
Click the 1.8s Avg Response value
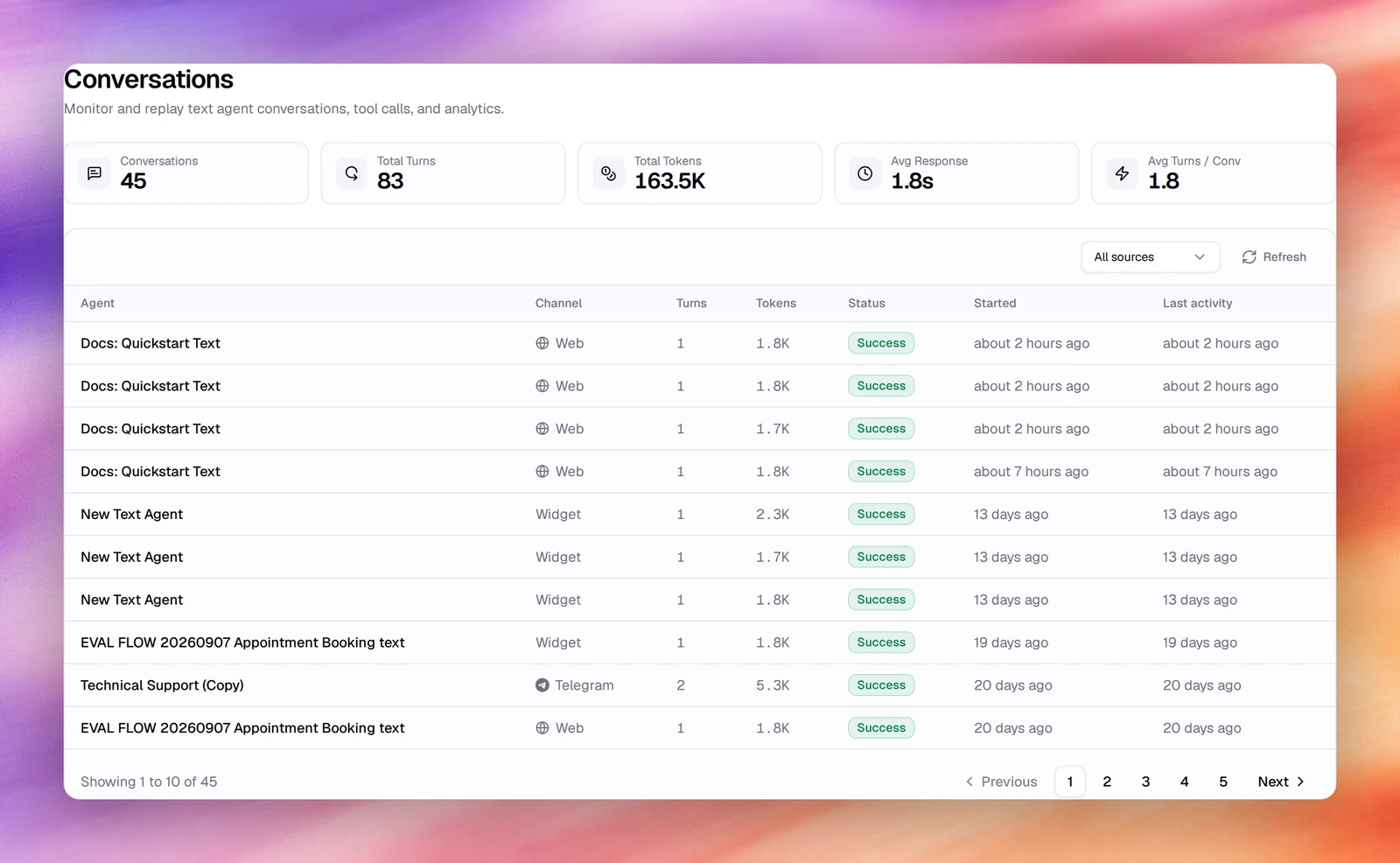point(912,181)
